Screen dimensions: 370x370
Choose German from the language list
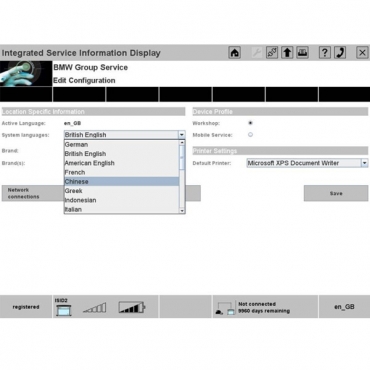coord(122,145)
